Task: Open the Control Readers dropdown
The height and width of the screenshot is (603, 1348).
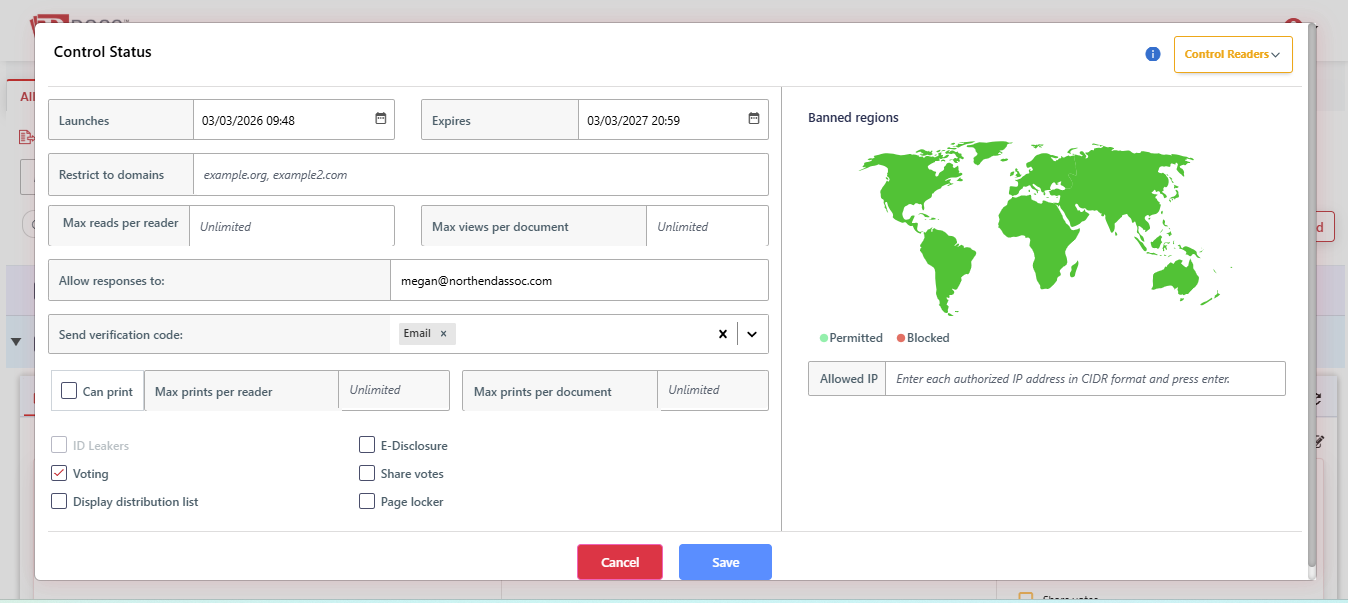Action: point(1232,55)
